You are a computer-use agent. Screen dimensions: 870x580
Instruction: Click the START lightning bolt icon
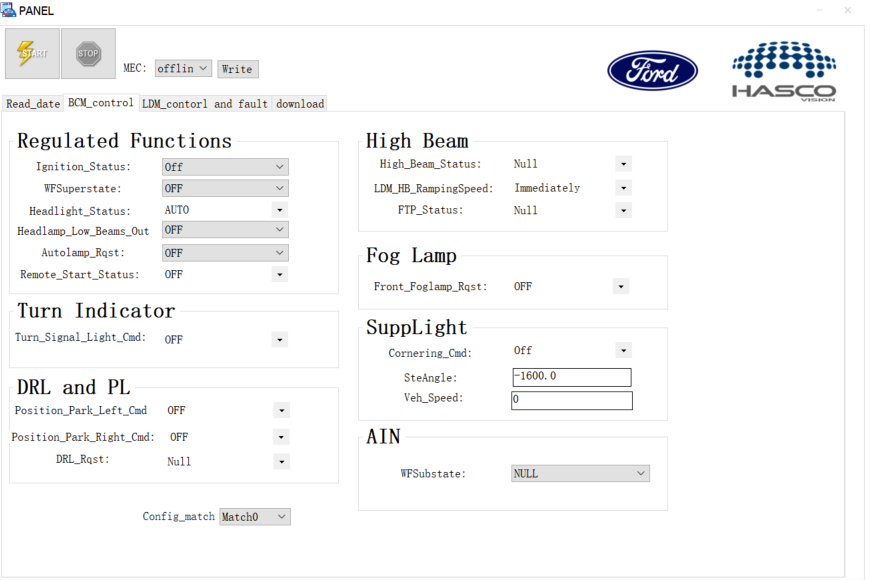point(32,53)
